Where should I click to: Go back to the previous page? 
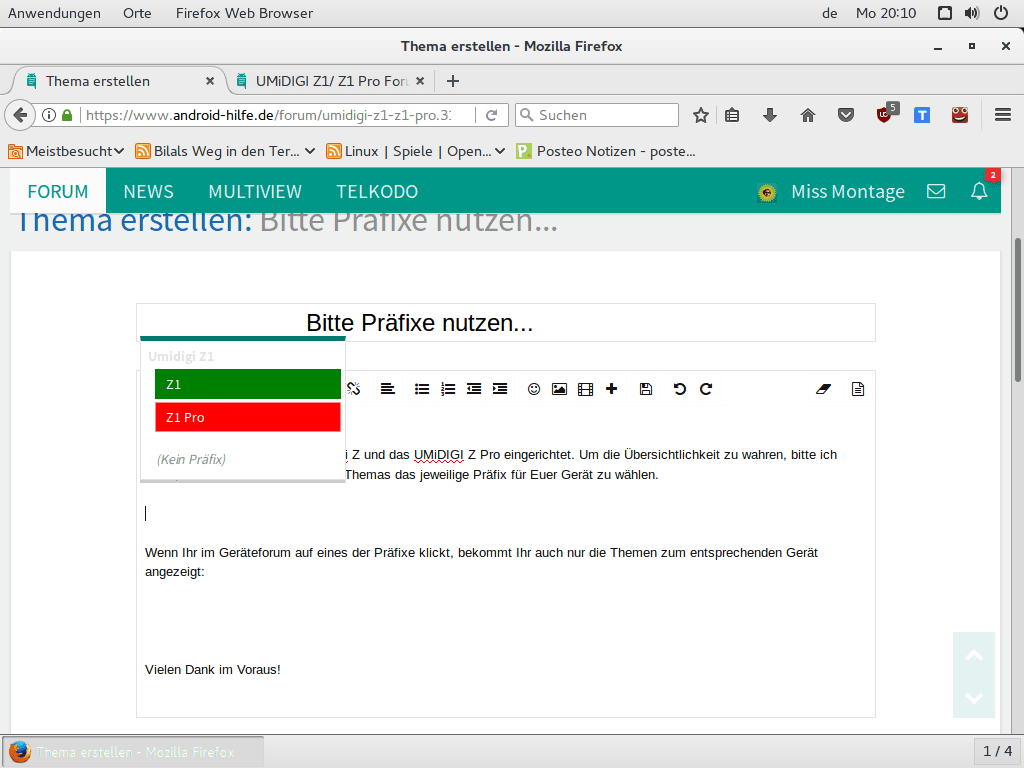tap(20, 116)
